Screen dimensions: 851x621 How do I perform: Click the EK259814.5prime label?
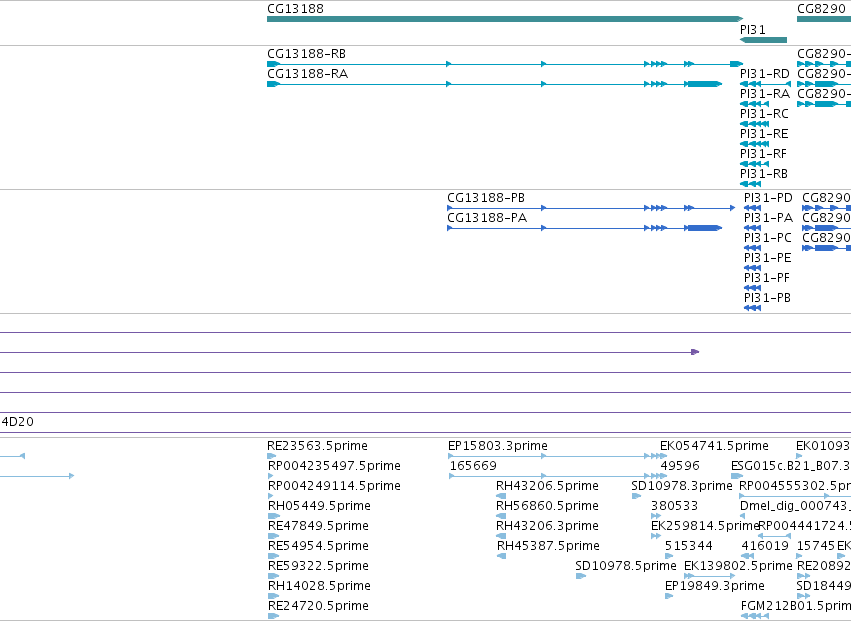tap(704, 526)
